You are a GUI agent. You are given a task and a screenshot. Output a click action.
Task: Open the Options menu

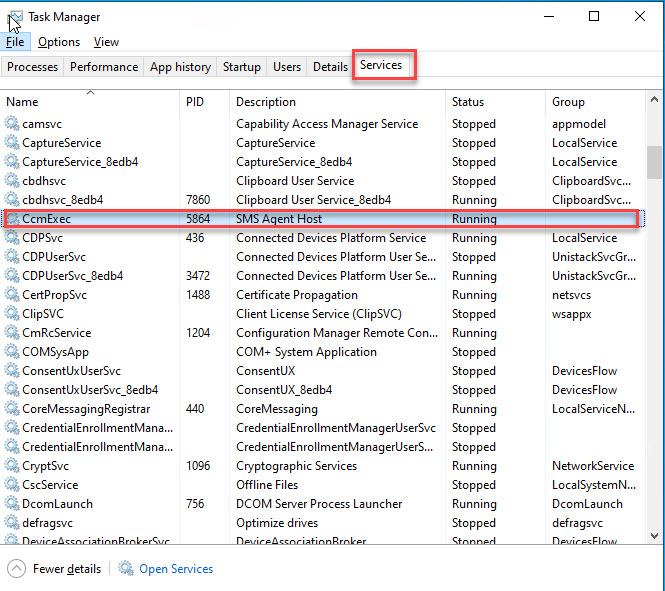[59, 42]
